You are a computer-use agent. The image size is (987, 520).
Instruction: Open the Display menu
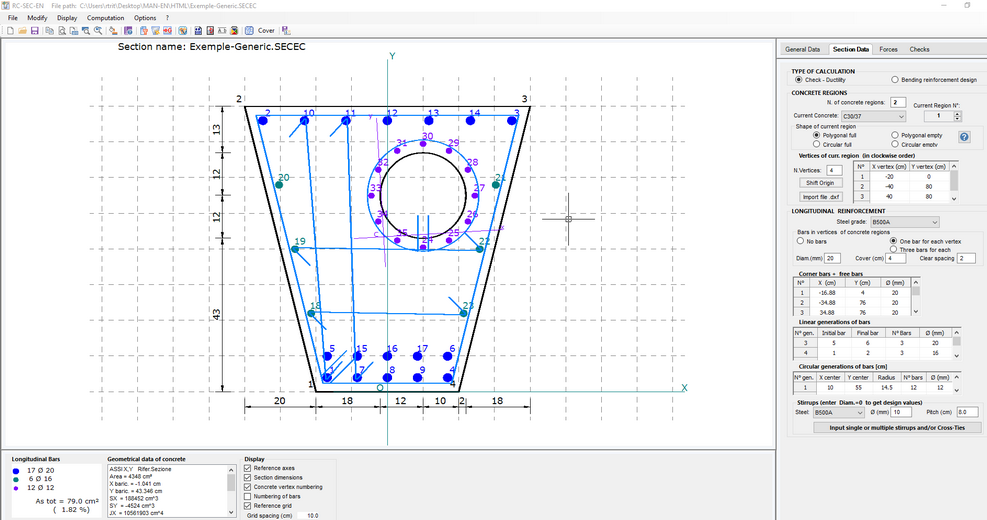tap(67, 18)
